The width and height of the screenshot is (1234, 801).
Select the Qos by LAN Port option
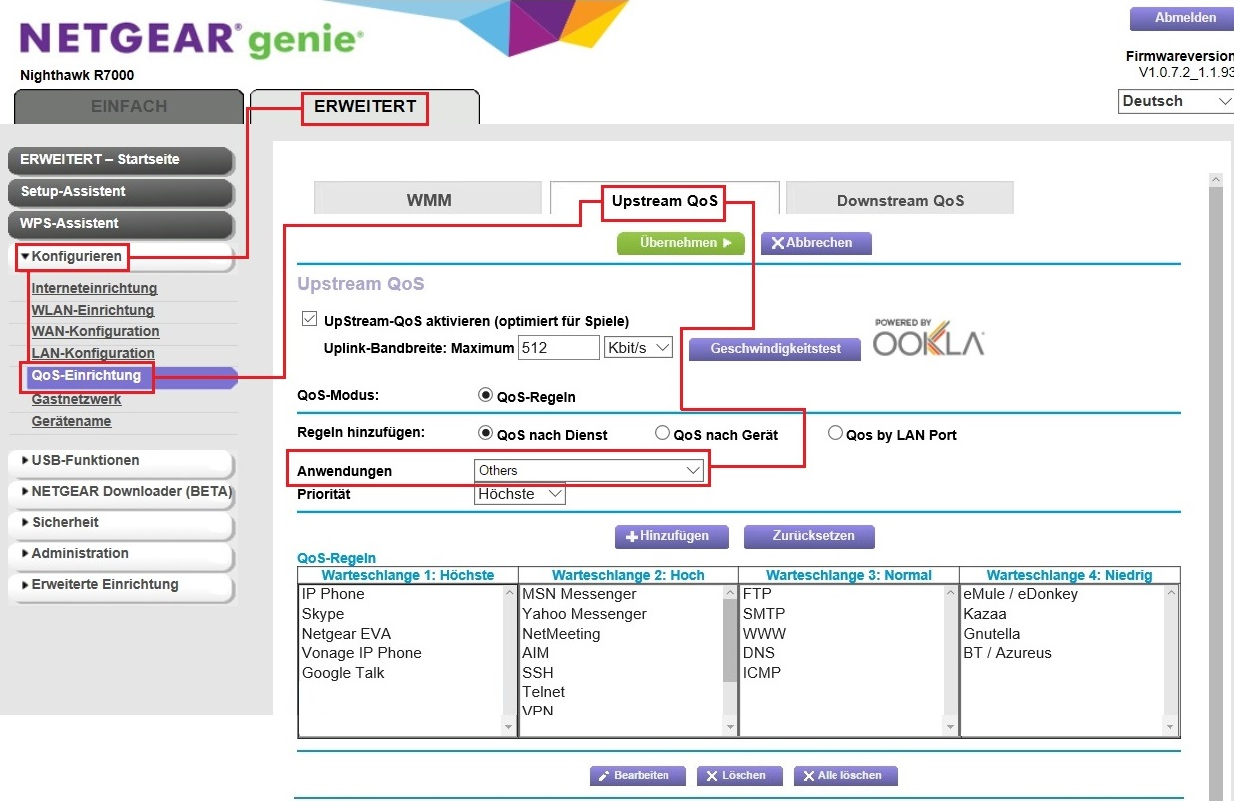(835, 434)
